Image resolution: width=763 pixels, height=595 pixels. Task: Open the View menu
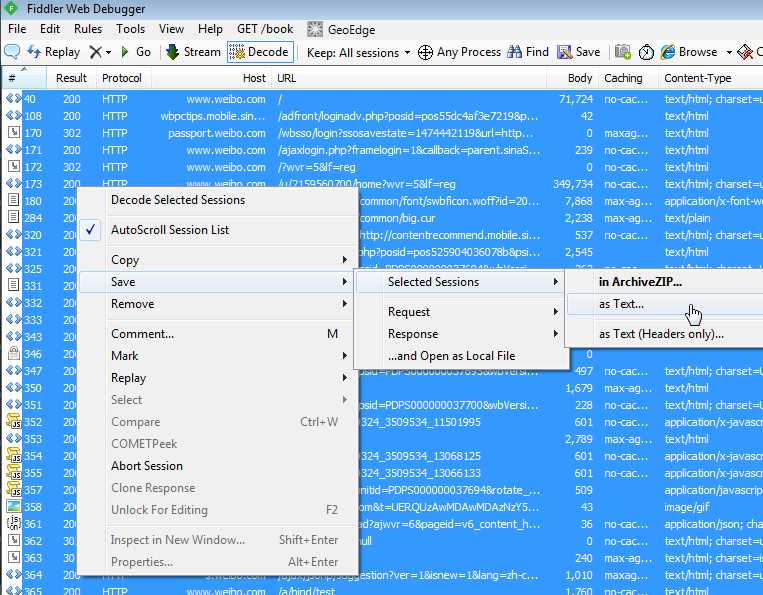pos(171,29)
